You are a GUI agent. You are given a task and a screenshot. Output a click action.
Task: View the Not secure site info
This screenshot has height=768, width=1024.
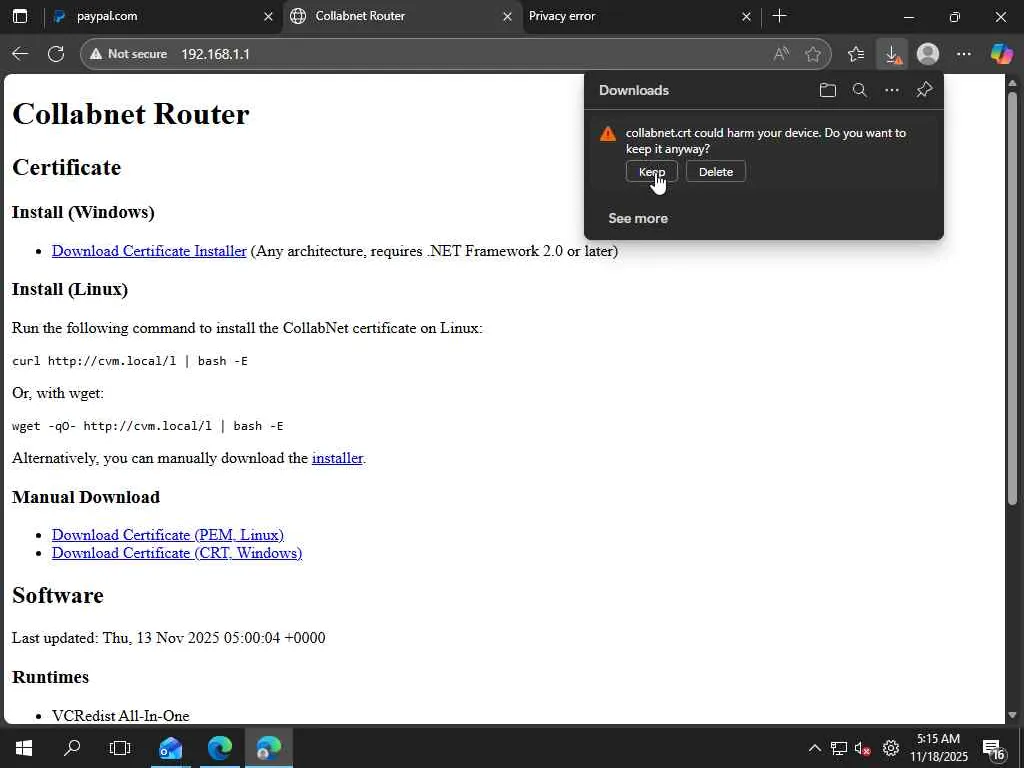[x=129, y=54]
